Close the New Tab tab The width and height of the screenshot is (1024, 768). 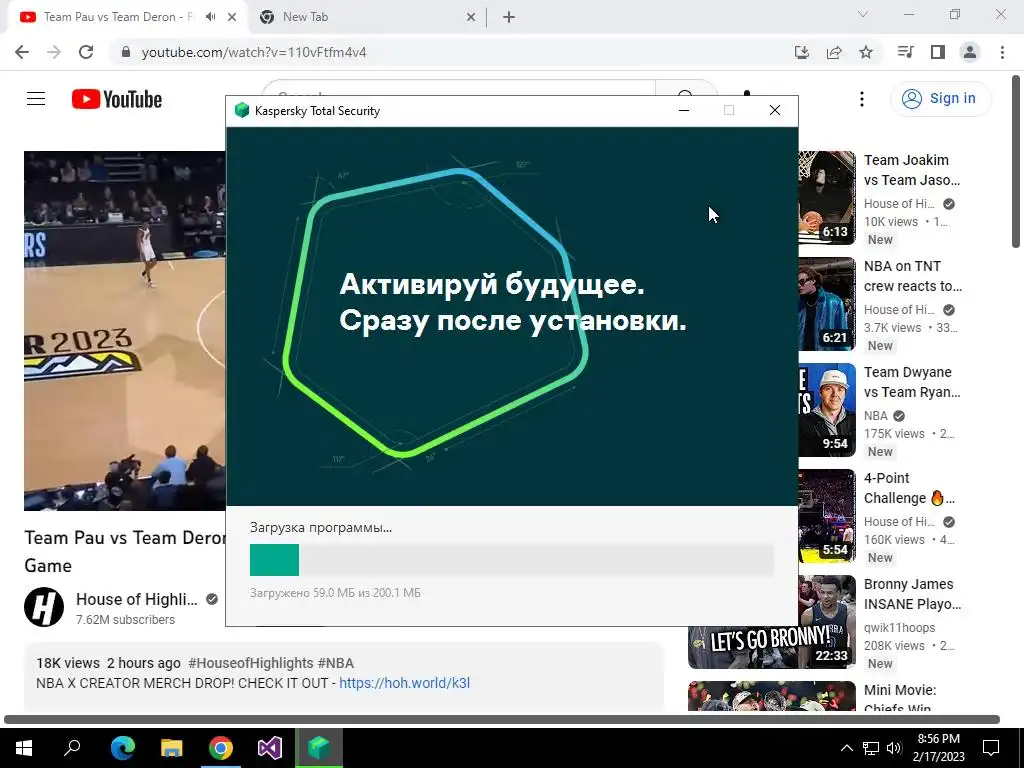[x=471, y=18]
